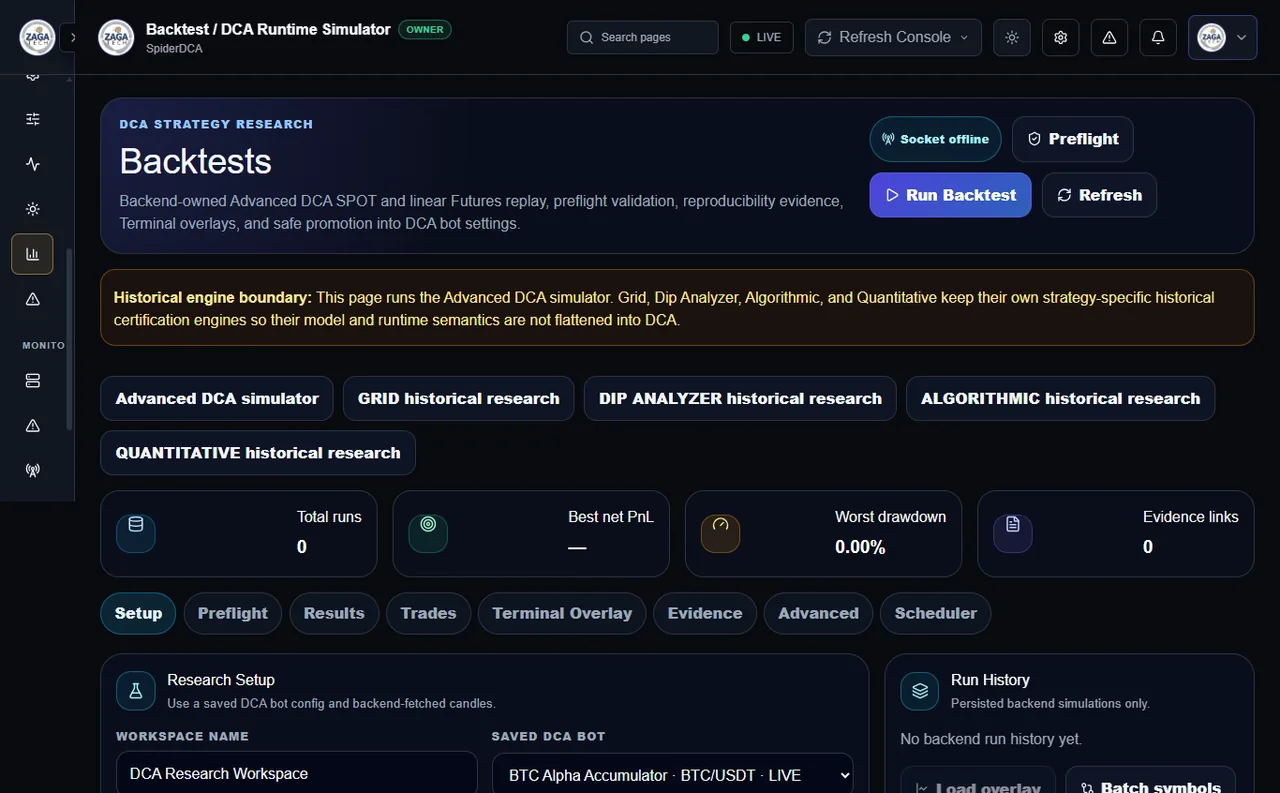Open alerts via top bar warning triangle
1280x793 pixels.
(1109, 37)
